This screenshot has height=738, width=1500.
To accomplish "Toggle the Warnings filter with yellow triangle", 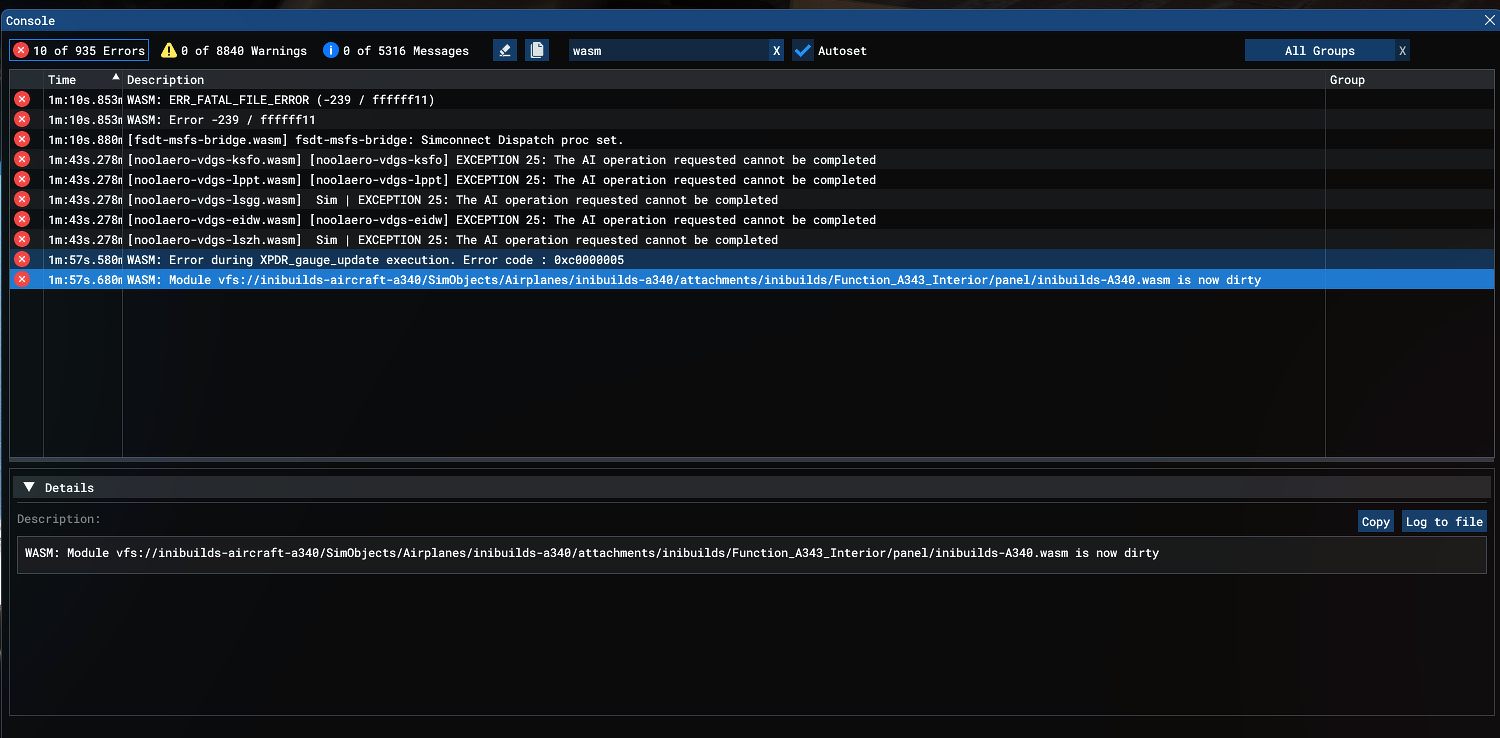I will (234, 50).
